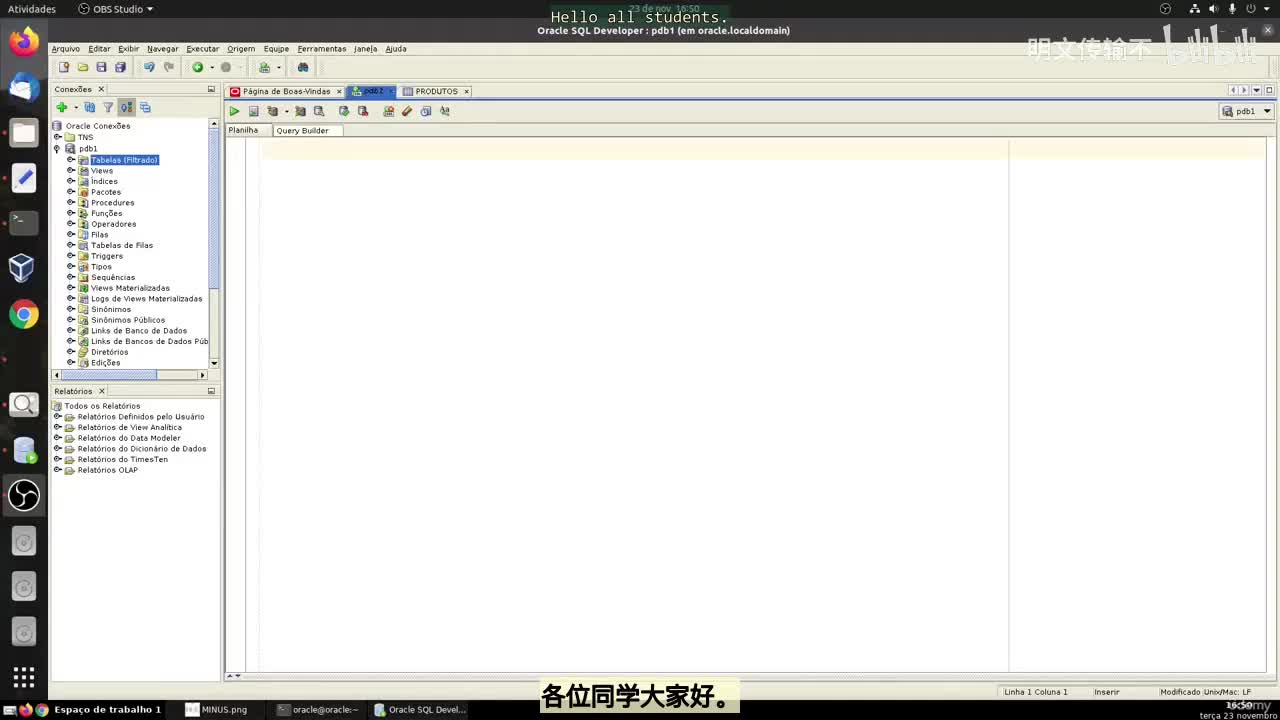Open dropdown arrow beside new connection plus
Viewport: 1280px width, 720px height.
click(75, 107)
